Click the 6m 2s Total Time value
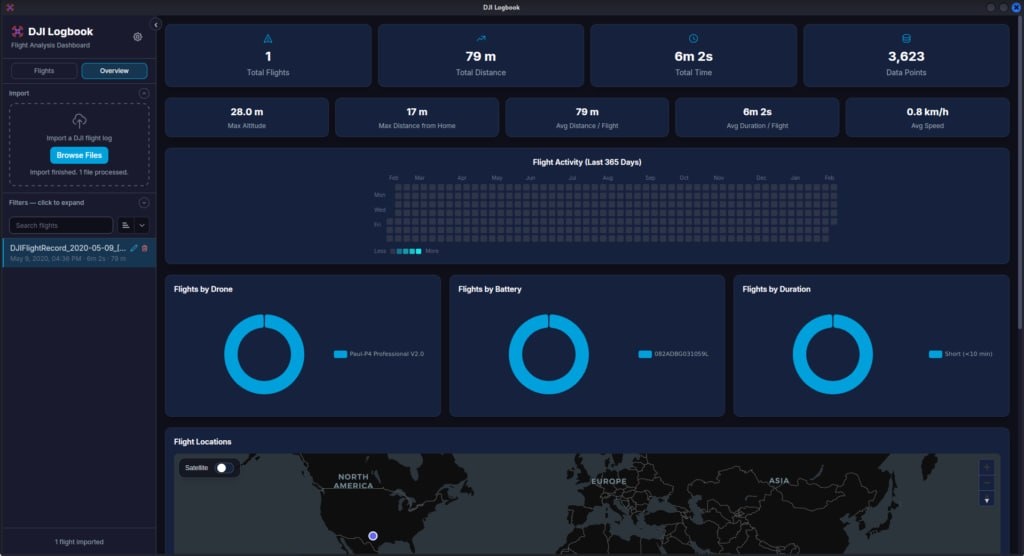 [x=694, y=57]
